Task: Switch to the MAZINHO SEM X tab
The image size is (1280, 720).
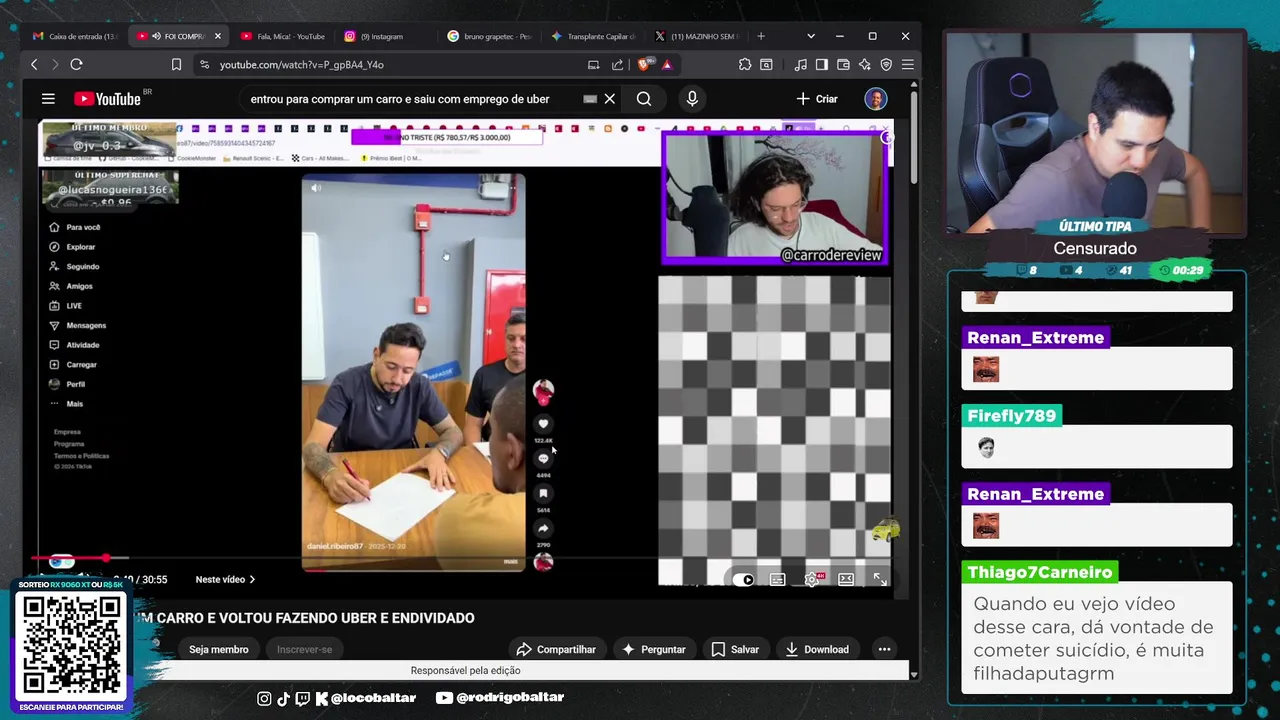Action: coord(699,36)
